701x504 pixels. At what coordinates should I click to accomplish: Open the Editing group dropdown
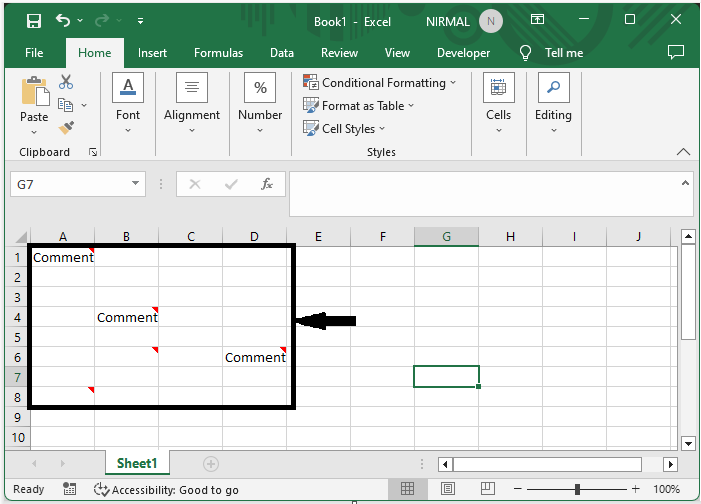click(553, 104)
